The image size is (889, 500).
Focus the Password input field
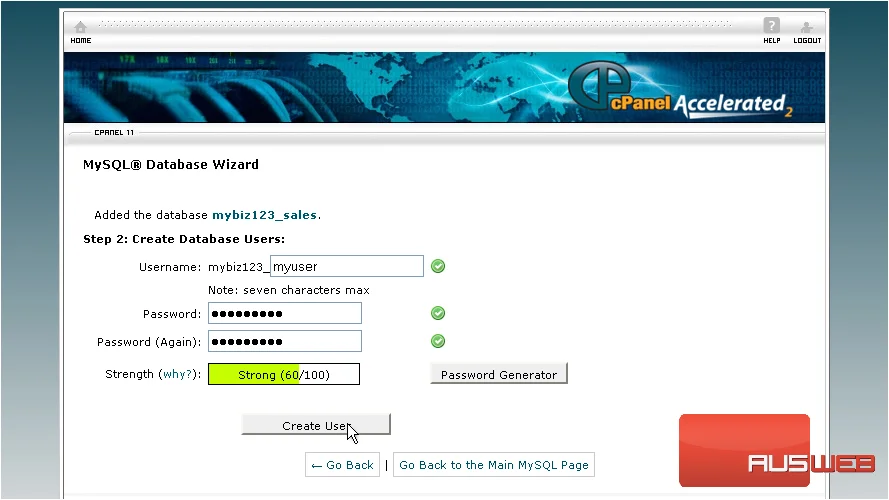[x=285, y=313]
